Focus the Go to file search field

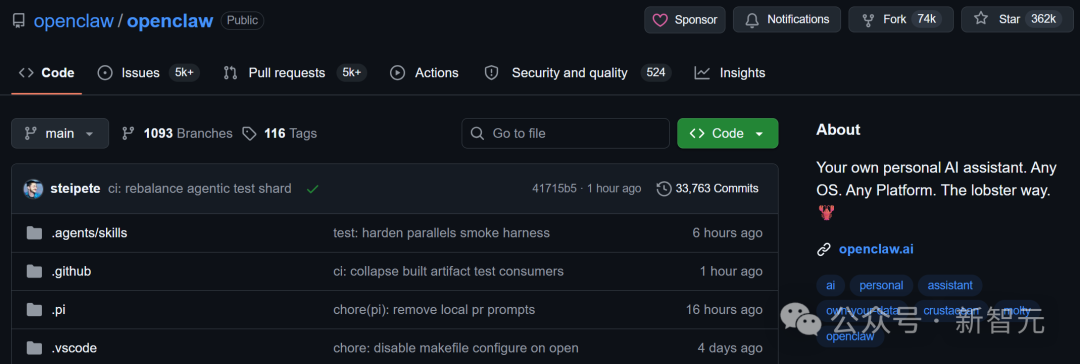click(565, 133)
